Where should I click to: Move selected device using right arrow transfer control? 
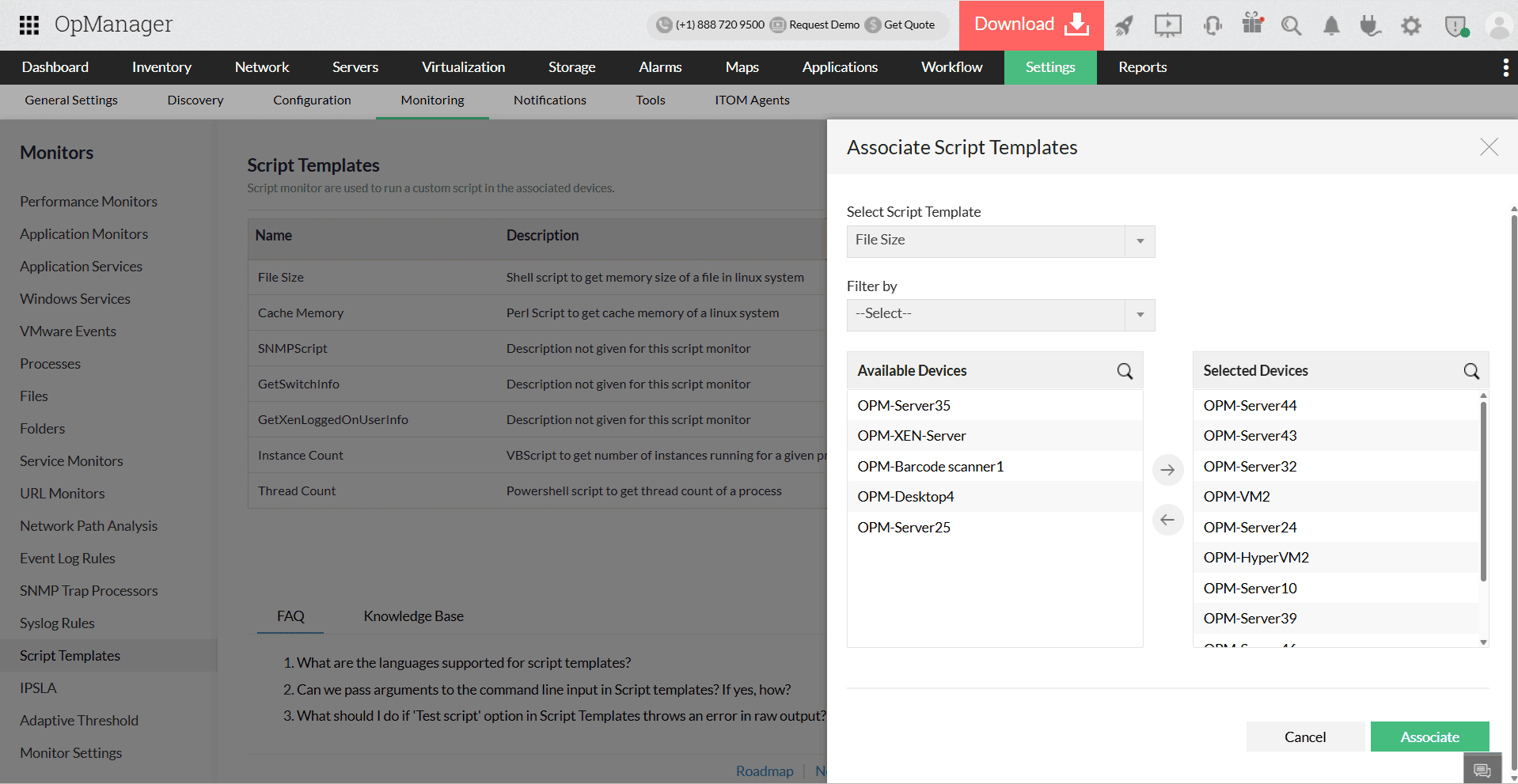click(1167, 469)
